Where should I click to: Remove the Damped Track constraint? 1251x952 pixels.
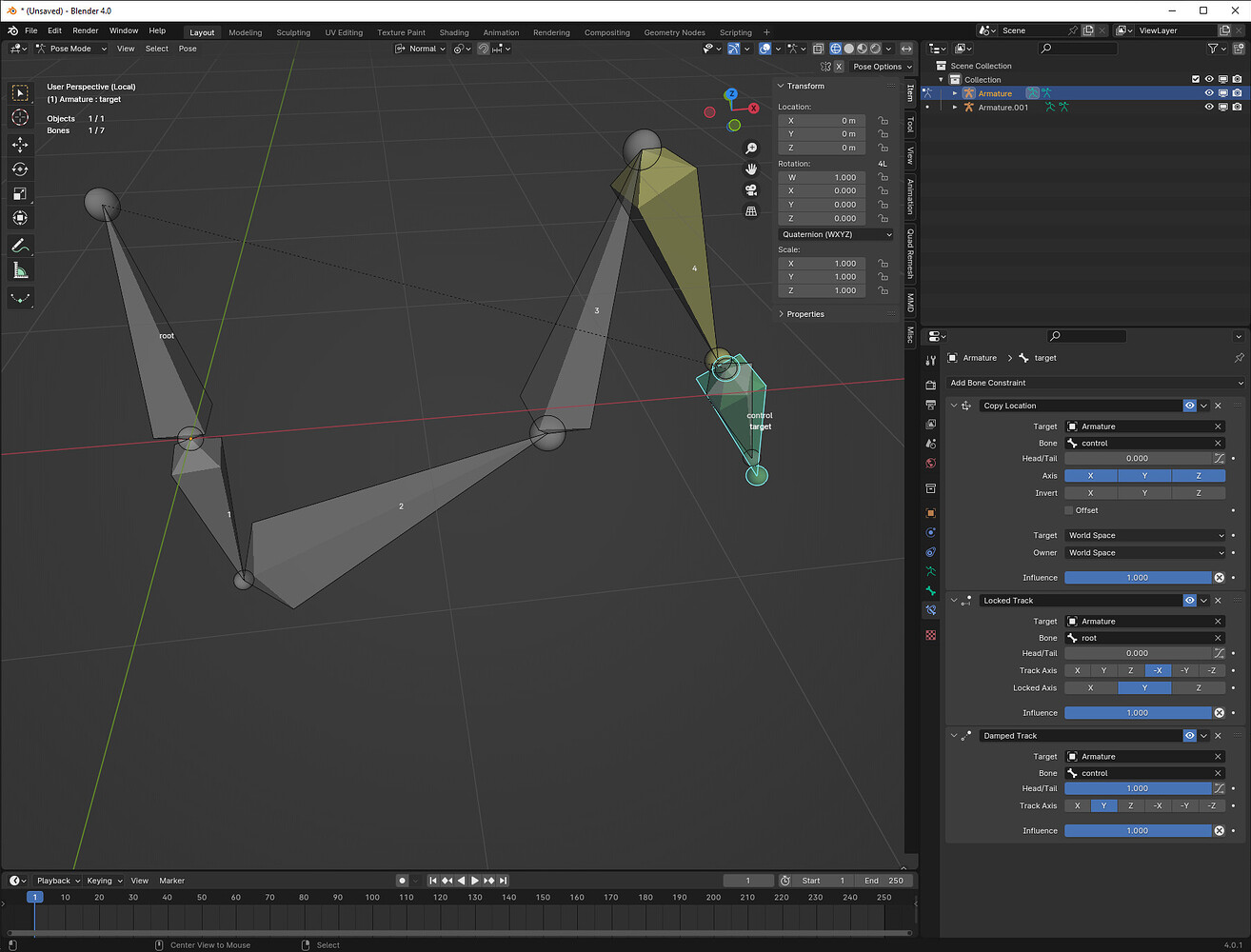click(1218, 736)
